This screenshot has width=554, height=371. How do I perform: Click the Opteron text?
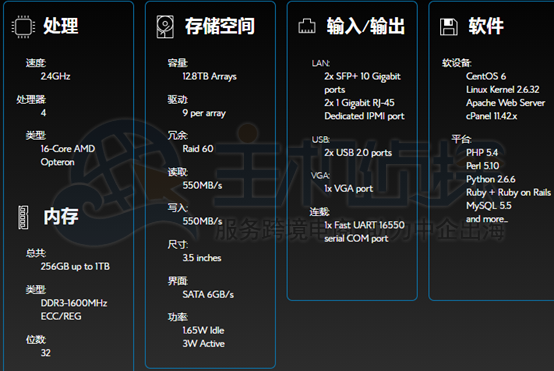(57, 162)
